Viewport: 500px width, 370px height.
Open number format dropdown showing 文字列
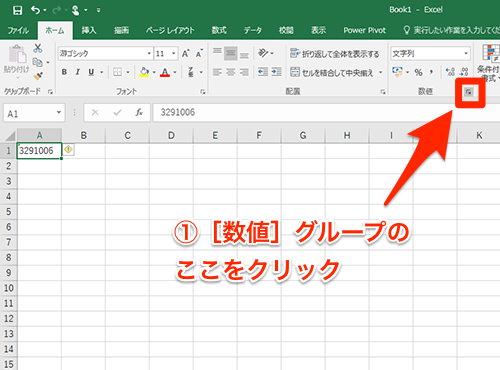(466, 53)
